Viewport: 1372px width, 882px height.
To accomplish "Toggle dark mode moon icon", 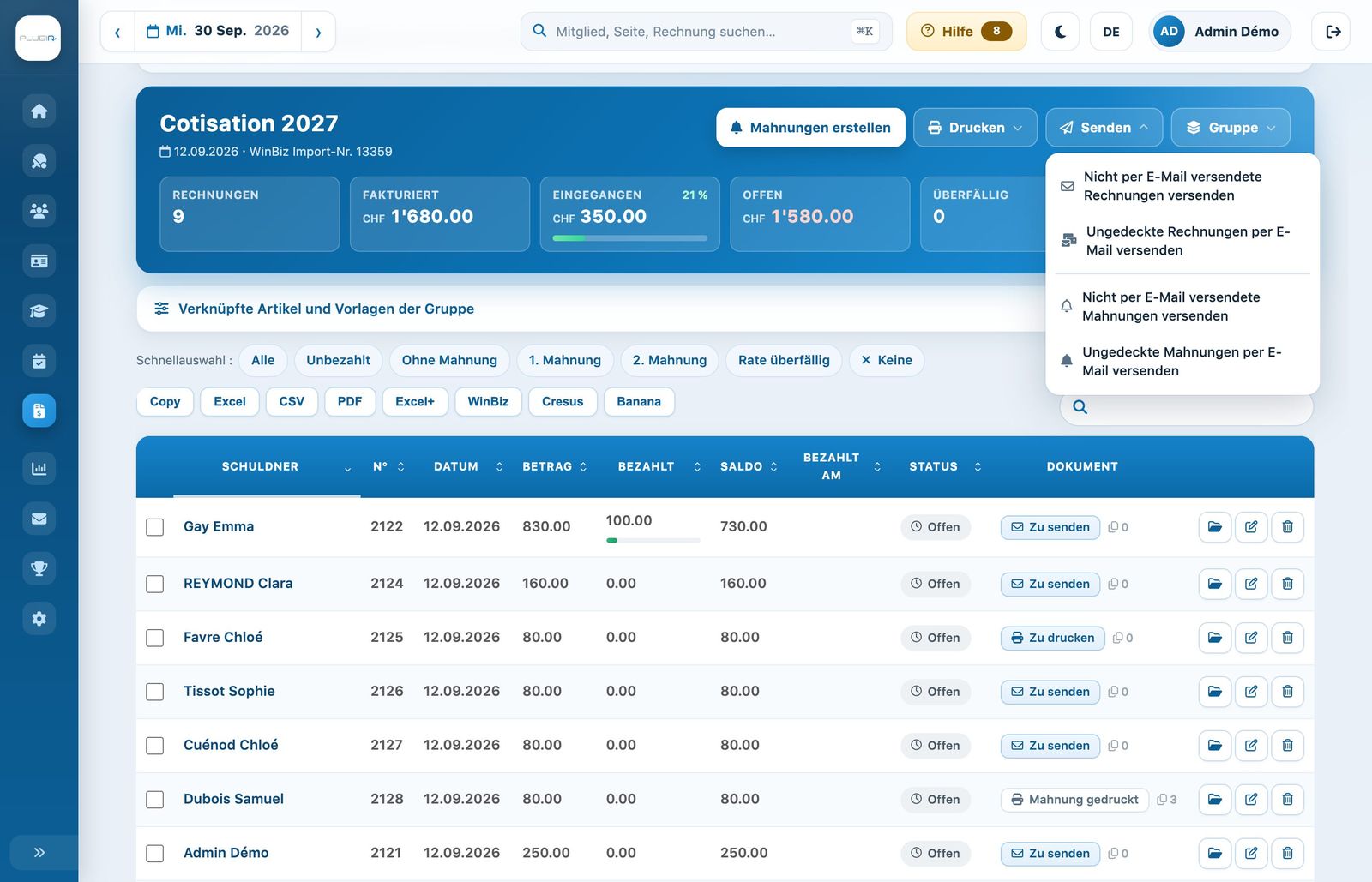I will 1060,32.
